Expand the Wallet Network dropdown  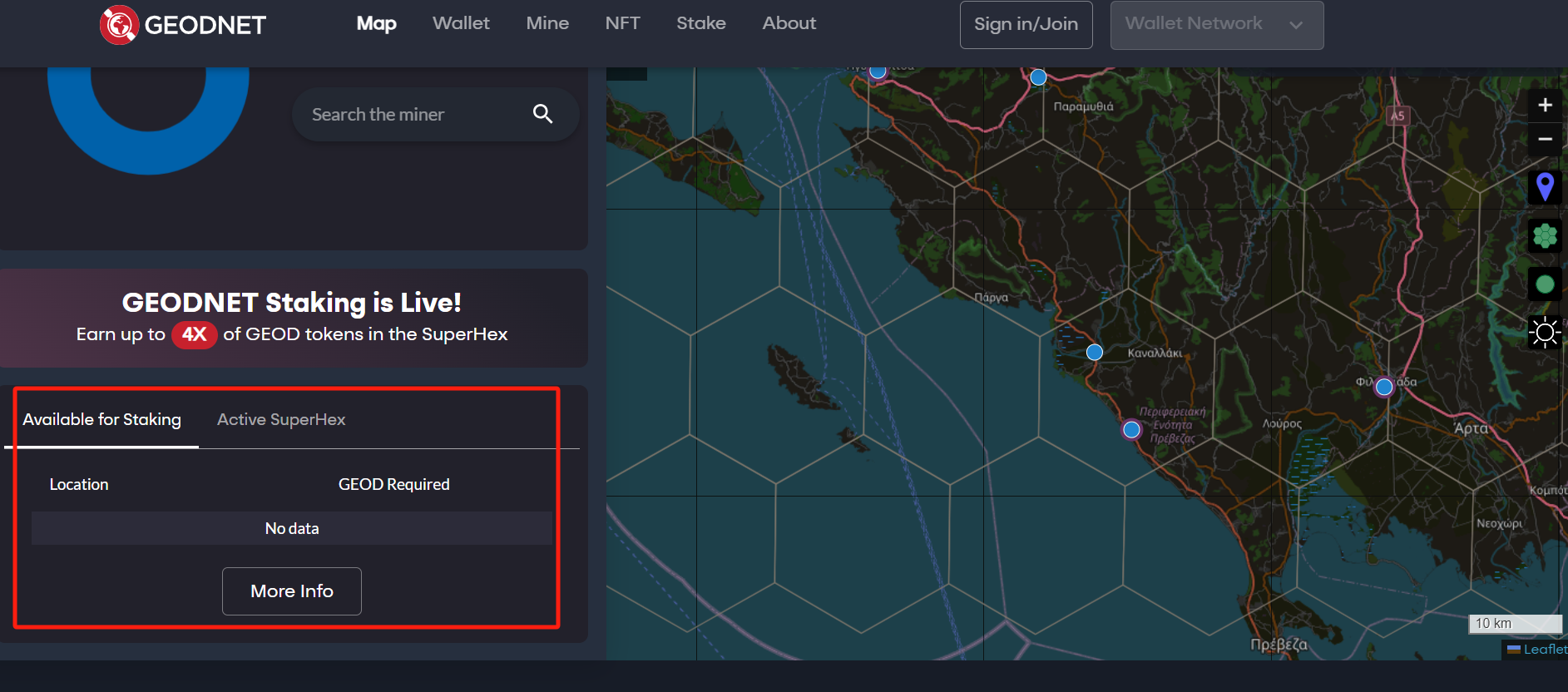[x=1216, y=25]
